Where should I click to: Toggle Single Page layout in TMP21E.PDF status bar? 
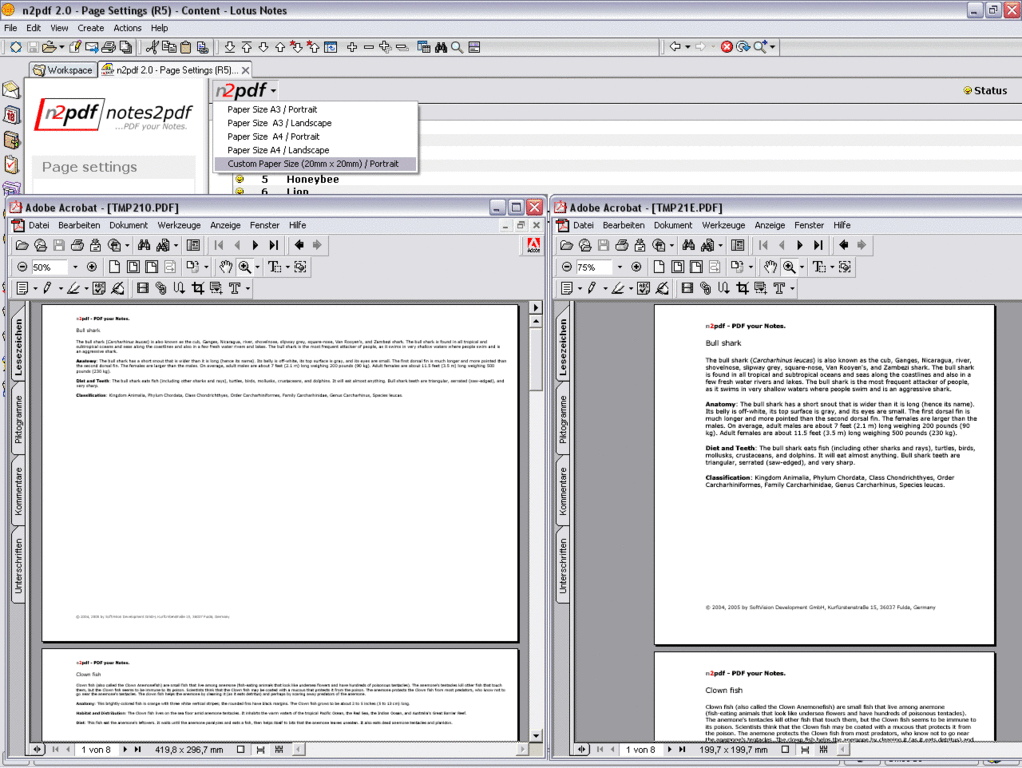pyautogui.click(x=785, y=750)
